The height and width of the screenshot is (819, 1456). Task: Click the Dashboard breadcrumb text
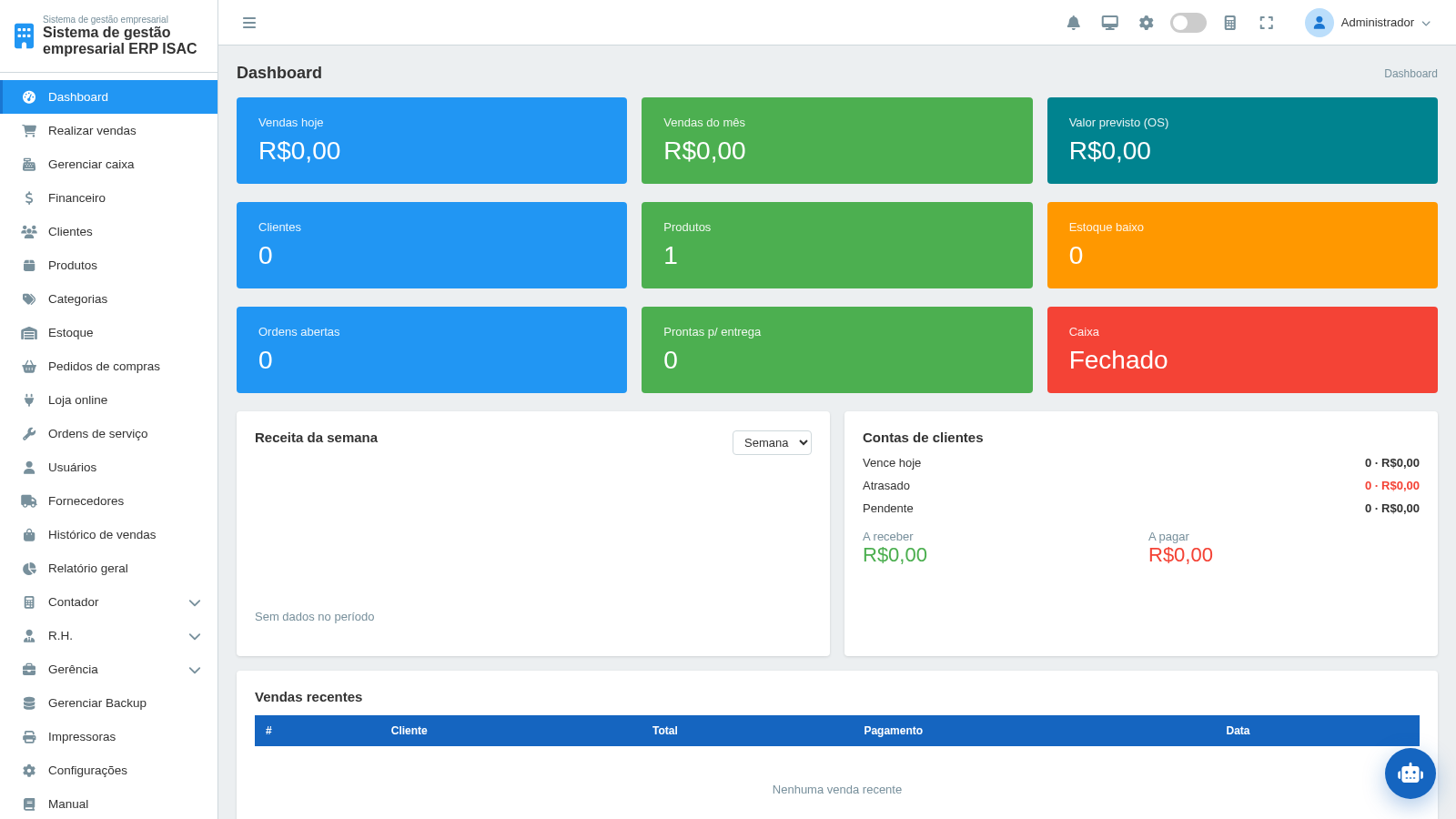tap(1410, 74)
